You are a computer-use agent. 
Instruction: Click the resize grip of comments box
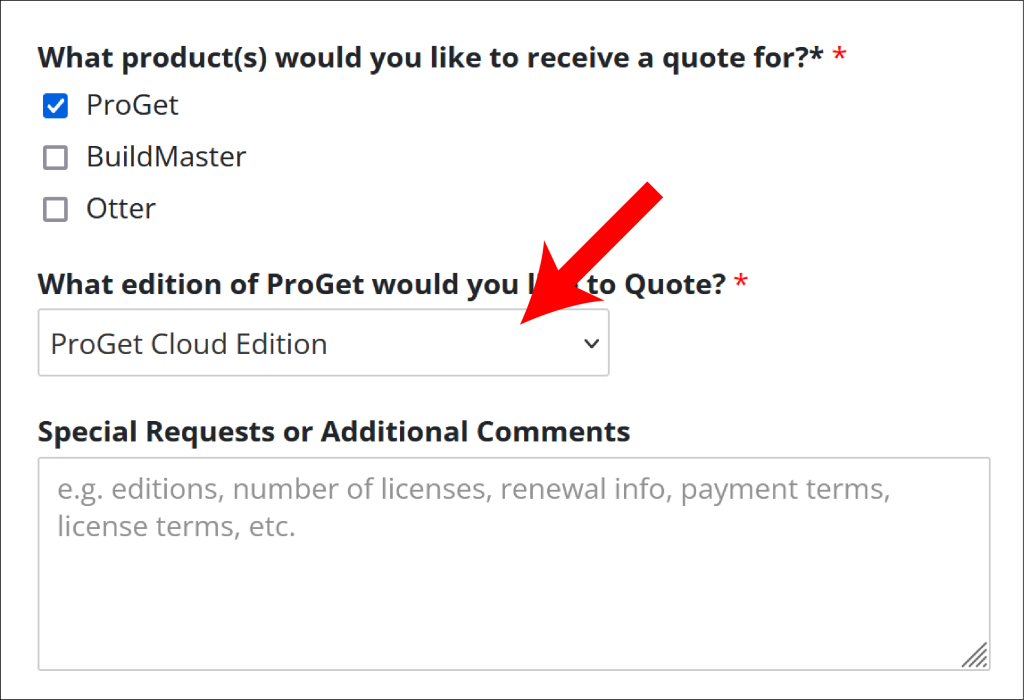(975, 656)
